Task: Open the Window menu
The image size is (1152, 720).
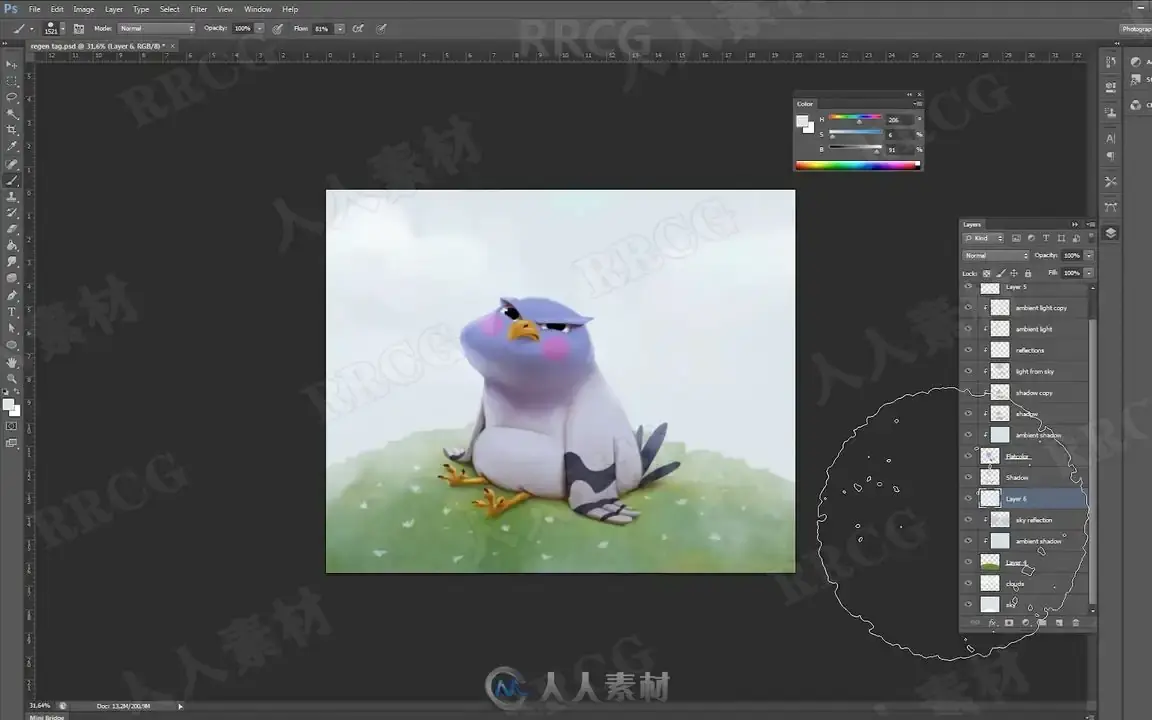Action: (x=257, y=10)
